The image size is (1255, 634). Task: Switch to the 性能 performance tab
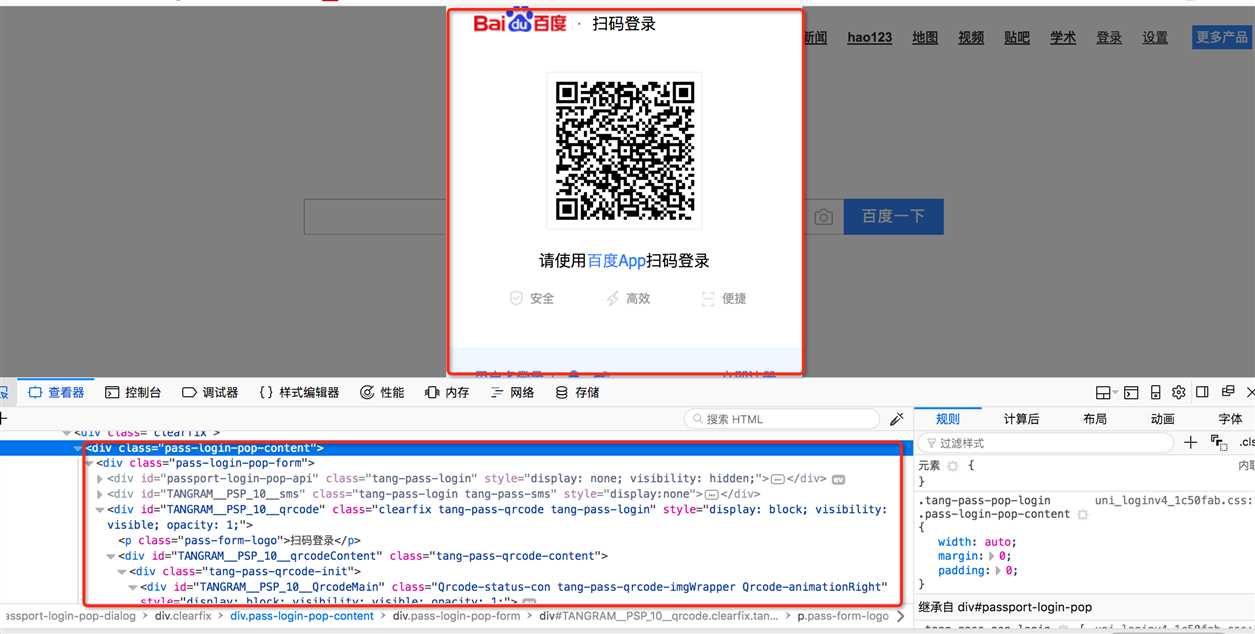coord(382,393)
